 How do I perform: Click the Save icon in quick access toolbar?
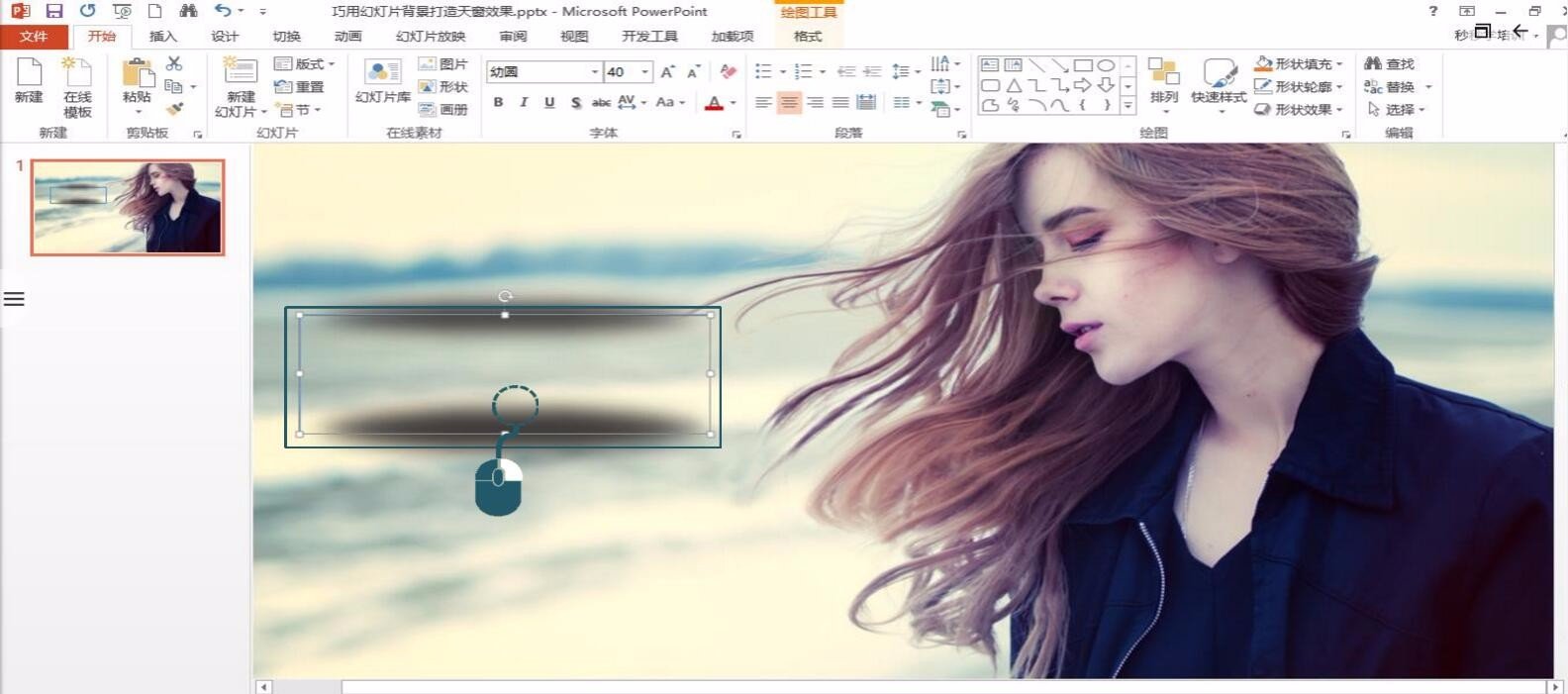point(54,11)
